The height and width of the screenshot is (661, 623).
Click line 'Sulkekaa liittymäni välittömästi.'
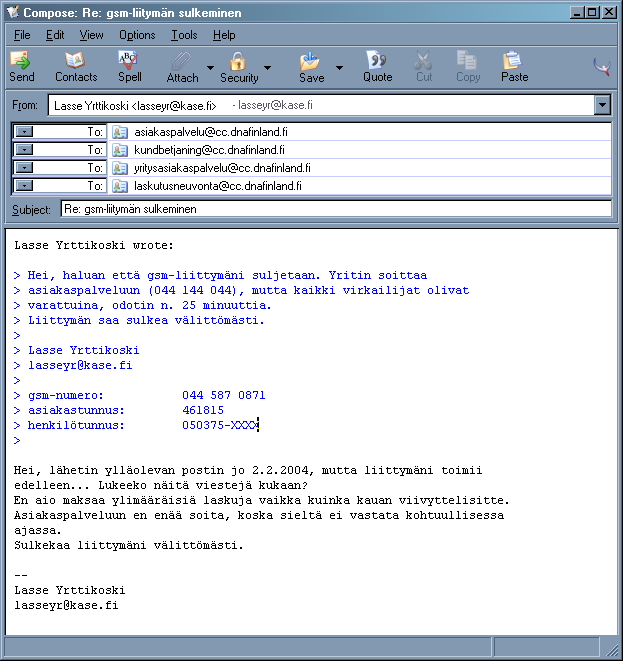coord(129,545)
